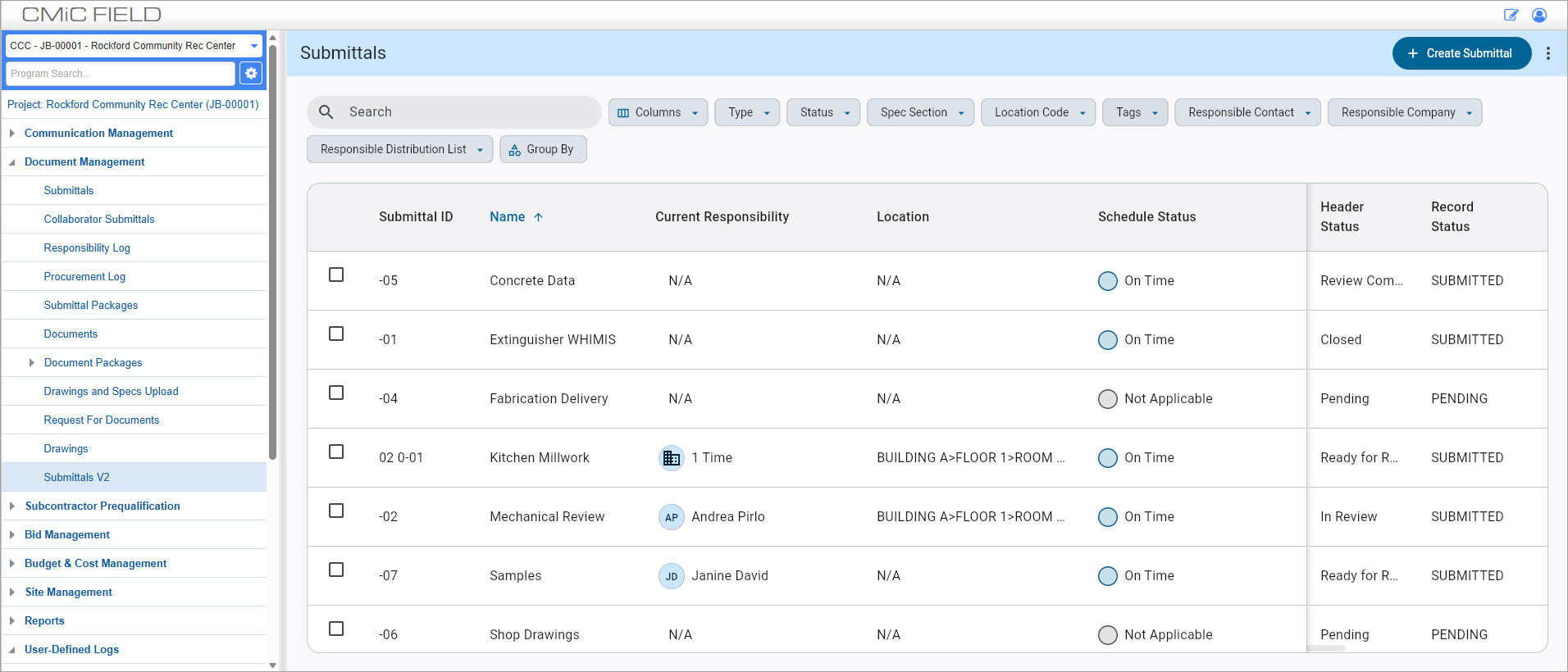Open the project selector dropdown
Viewport: 1568px width, 672px height.
[x=134, y=46]
